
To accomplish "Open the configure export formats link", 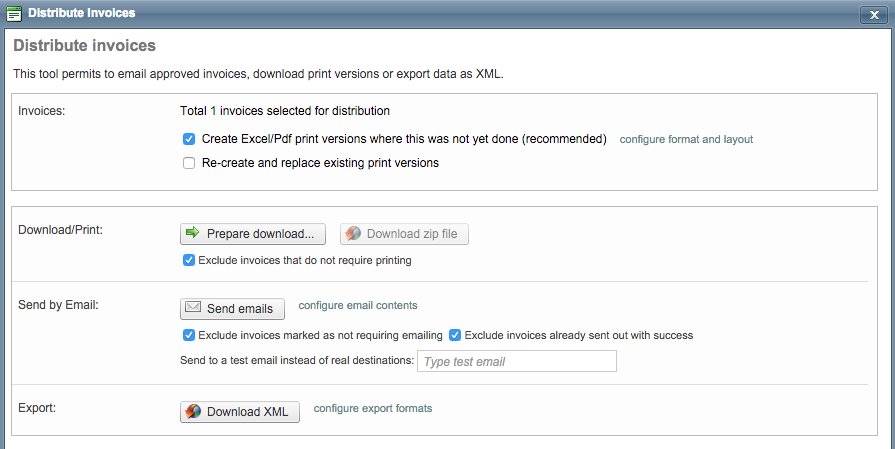I will point(373,408).
